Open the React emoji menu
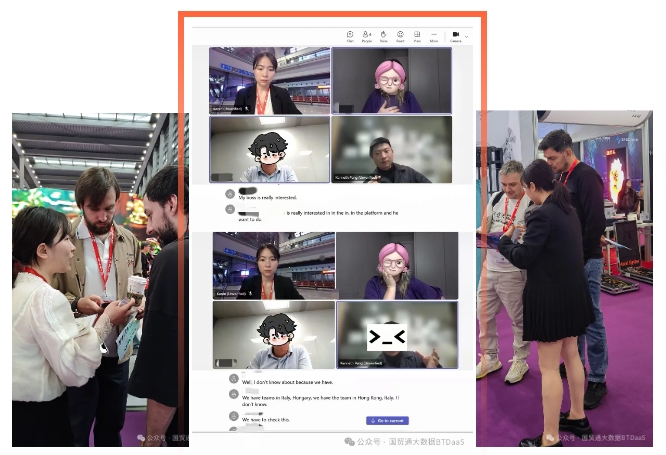Viewport: 666px width, 455px height. coord(400,36)
